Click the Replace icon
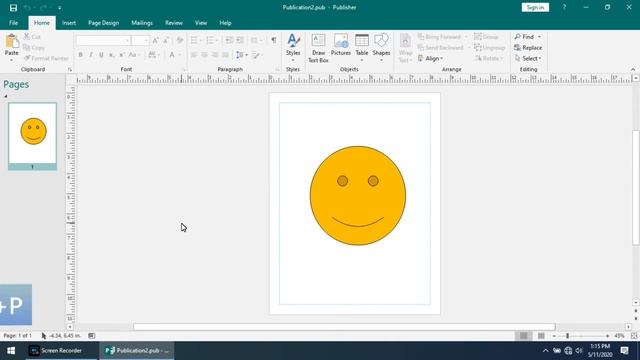 pyautogui.click(x=518, y=48)
